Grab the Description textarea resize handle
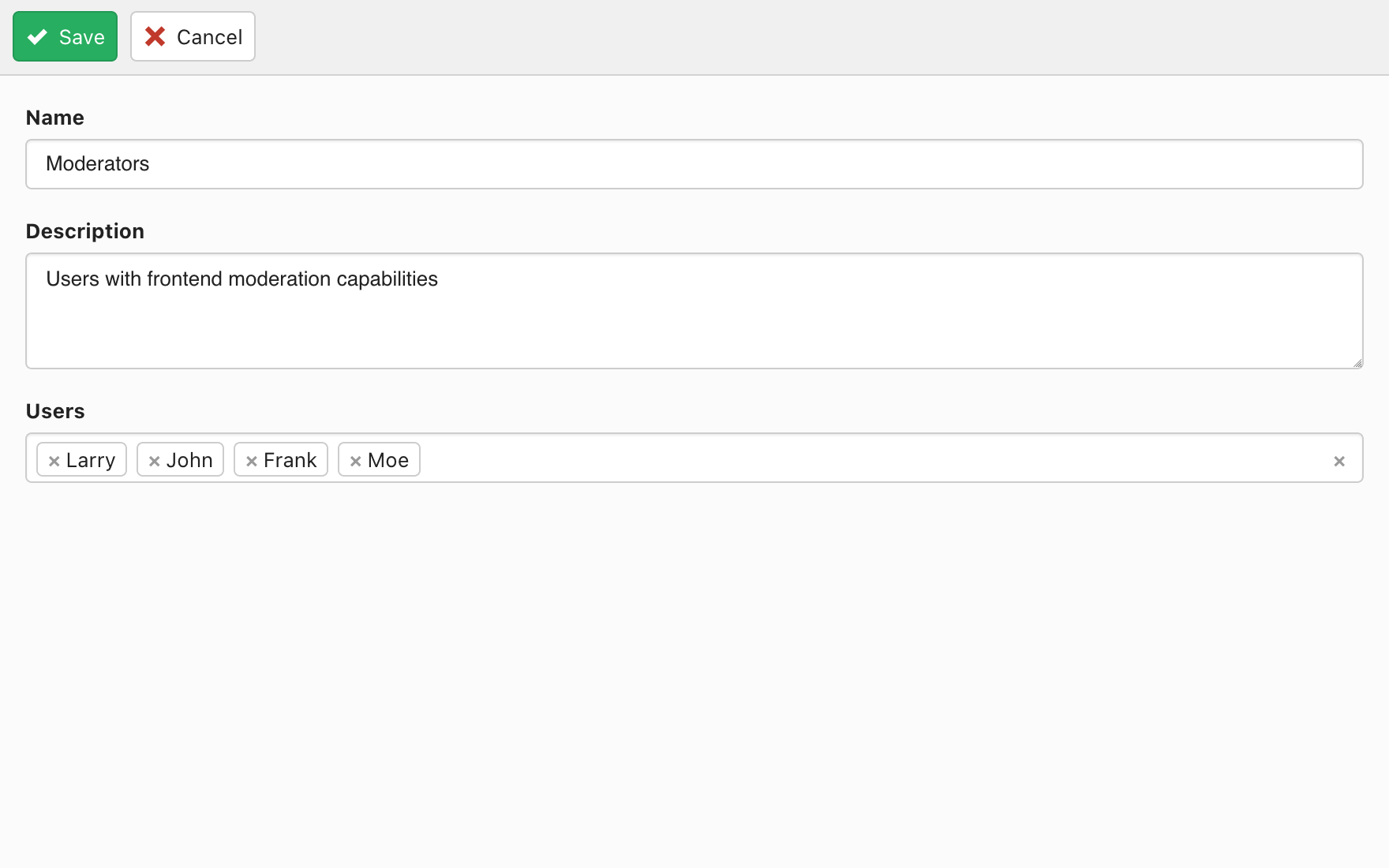Screen dimensions: 1389x868 pos(1357,363)
